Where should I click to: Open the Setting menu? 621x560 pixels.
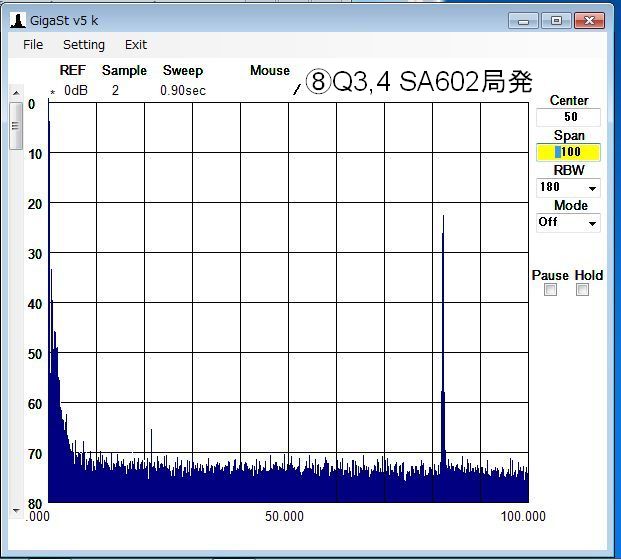84,45
